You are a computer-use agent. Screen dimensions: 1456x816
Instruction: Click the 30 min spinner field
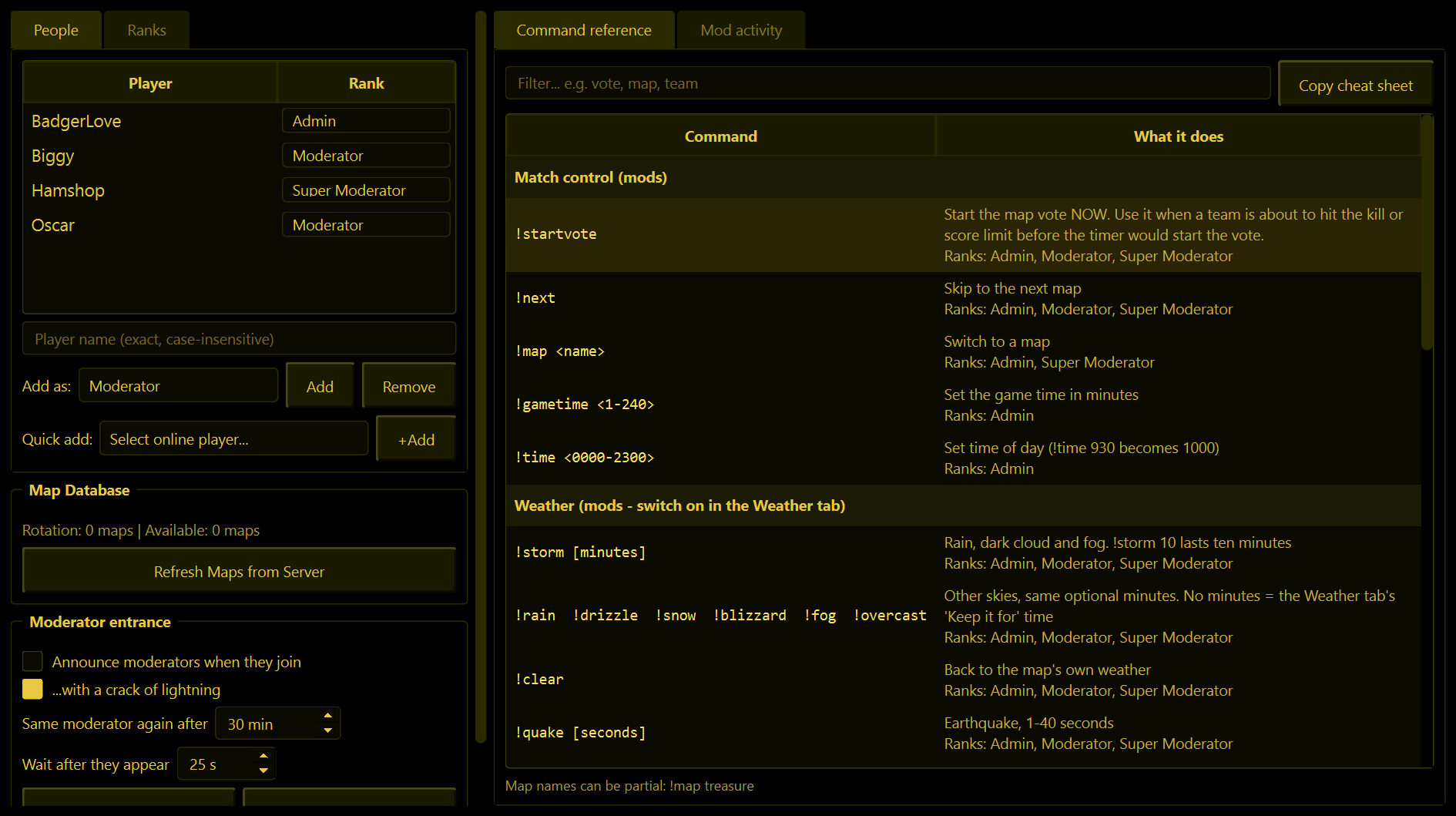[277, 724]
